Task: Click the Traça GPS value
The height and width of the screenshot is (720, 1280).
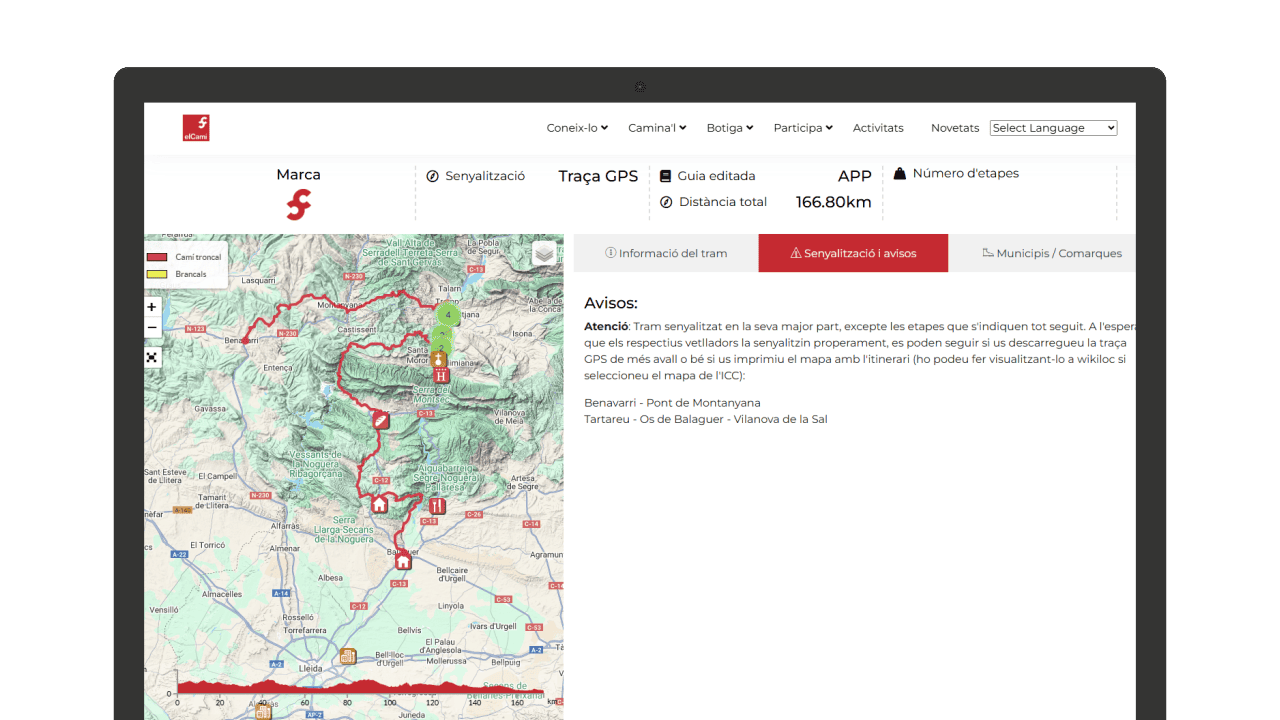Action: [x=598, y=176]
